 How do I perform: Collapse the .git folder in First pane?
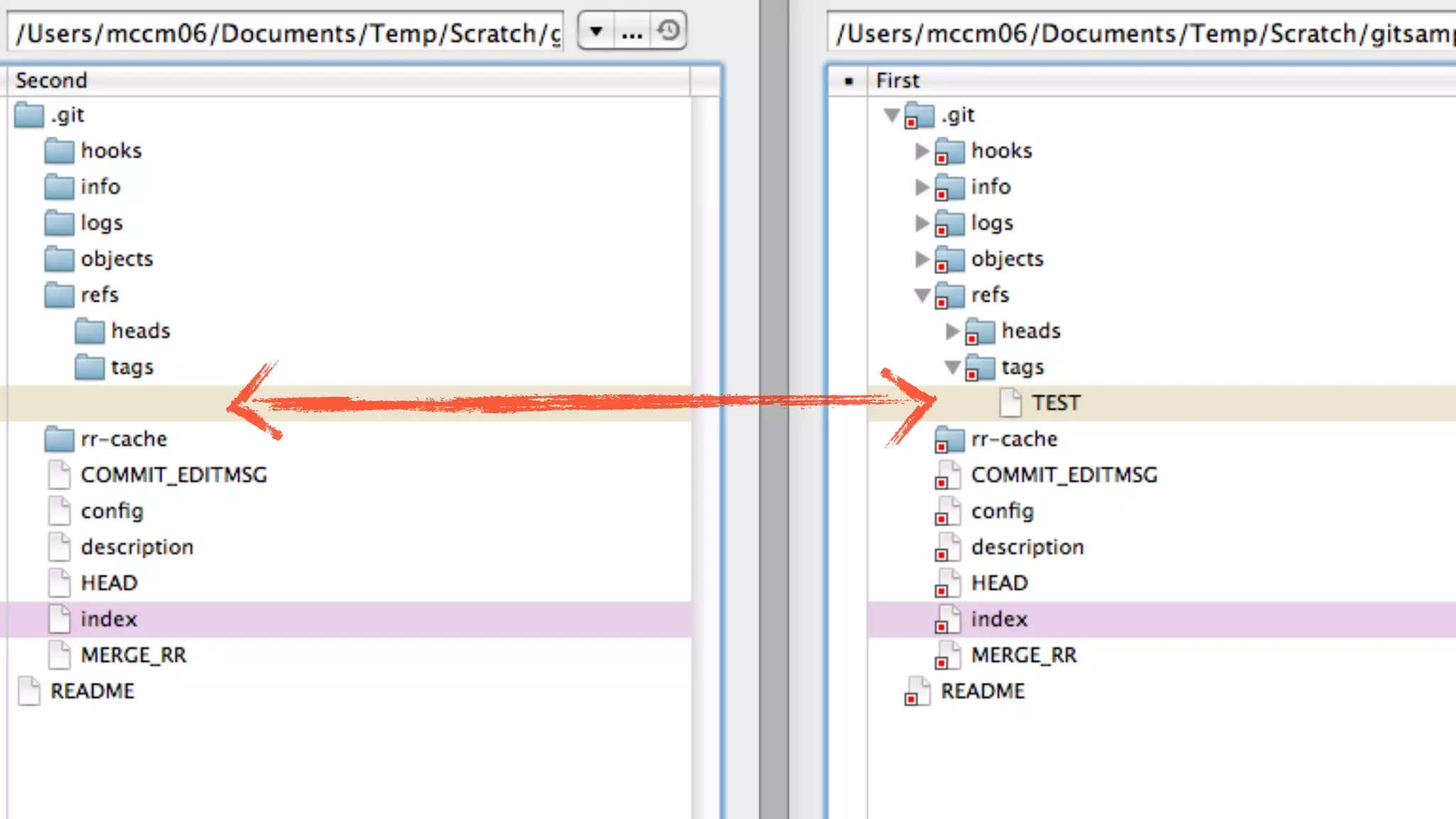coord(892,114)
